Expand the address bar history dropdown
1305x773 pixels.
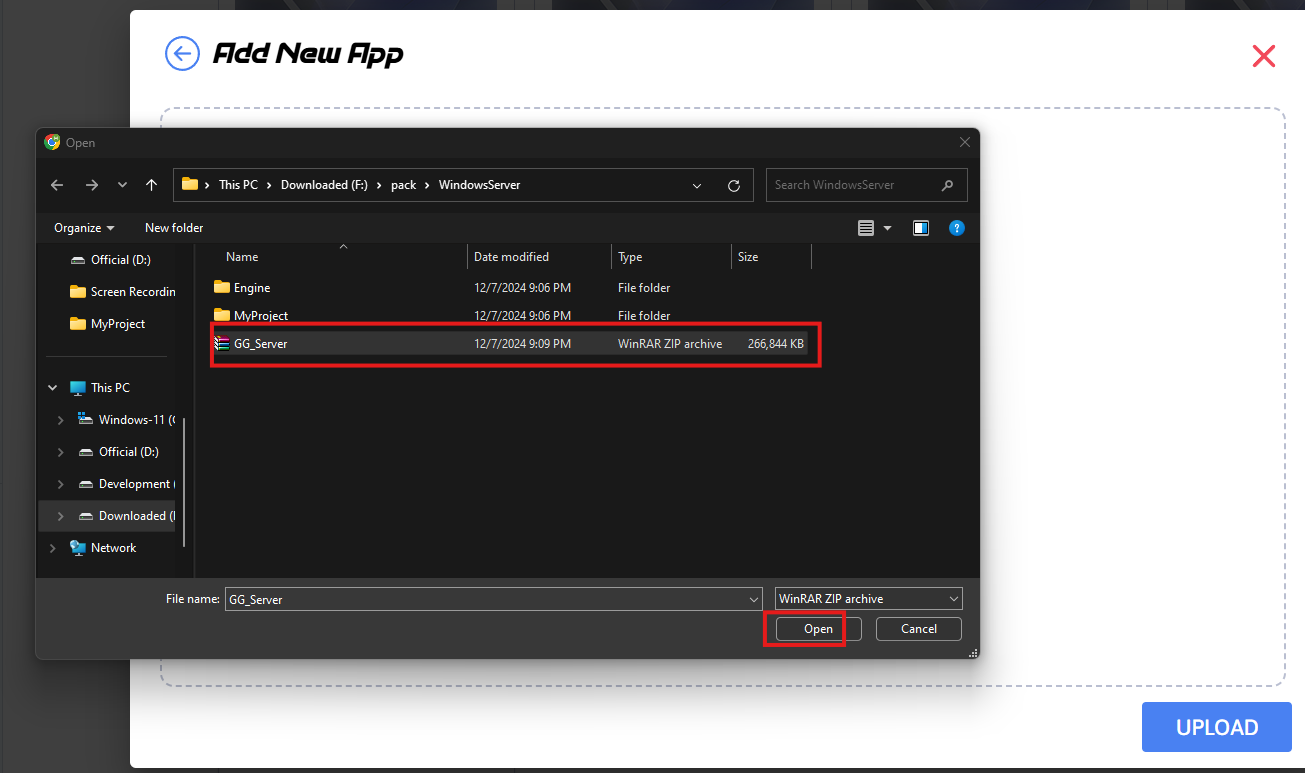(x=697, y=185)
